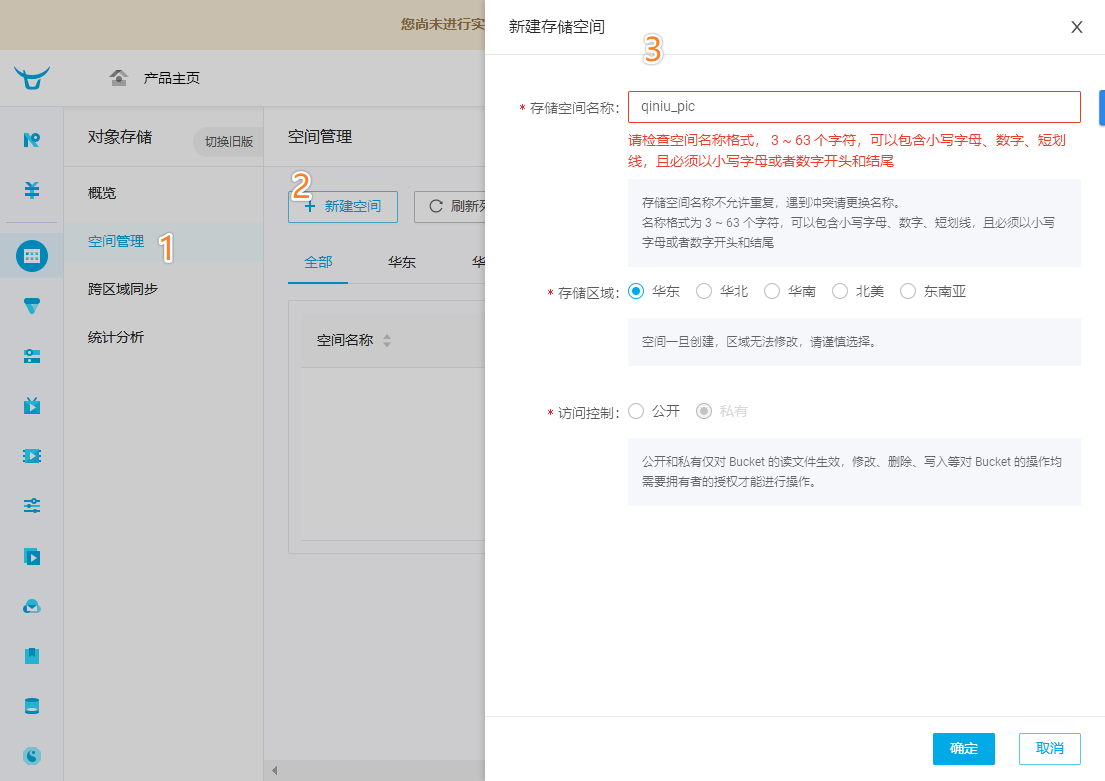The width and height of the screenshot is (1105, 781).
Task: Open the funnel-shaped icon in the sidebar
Action: click(32, 306)
